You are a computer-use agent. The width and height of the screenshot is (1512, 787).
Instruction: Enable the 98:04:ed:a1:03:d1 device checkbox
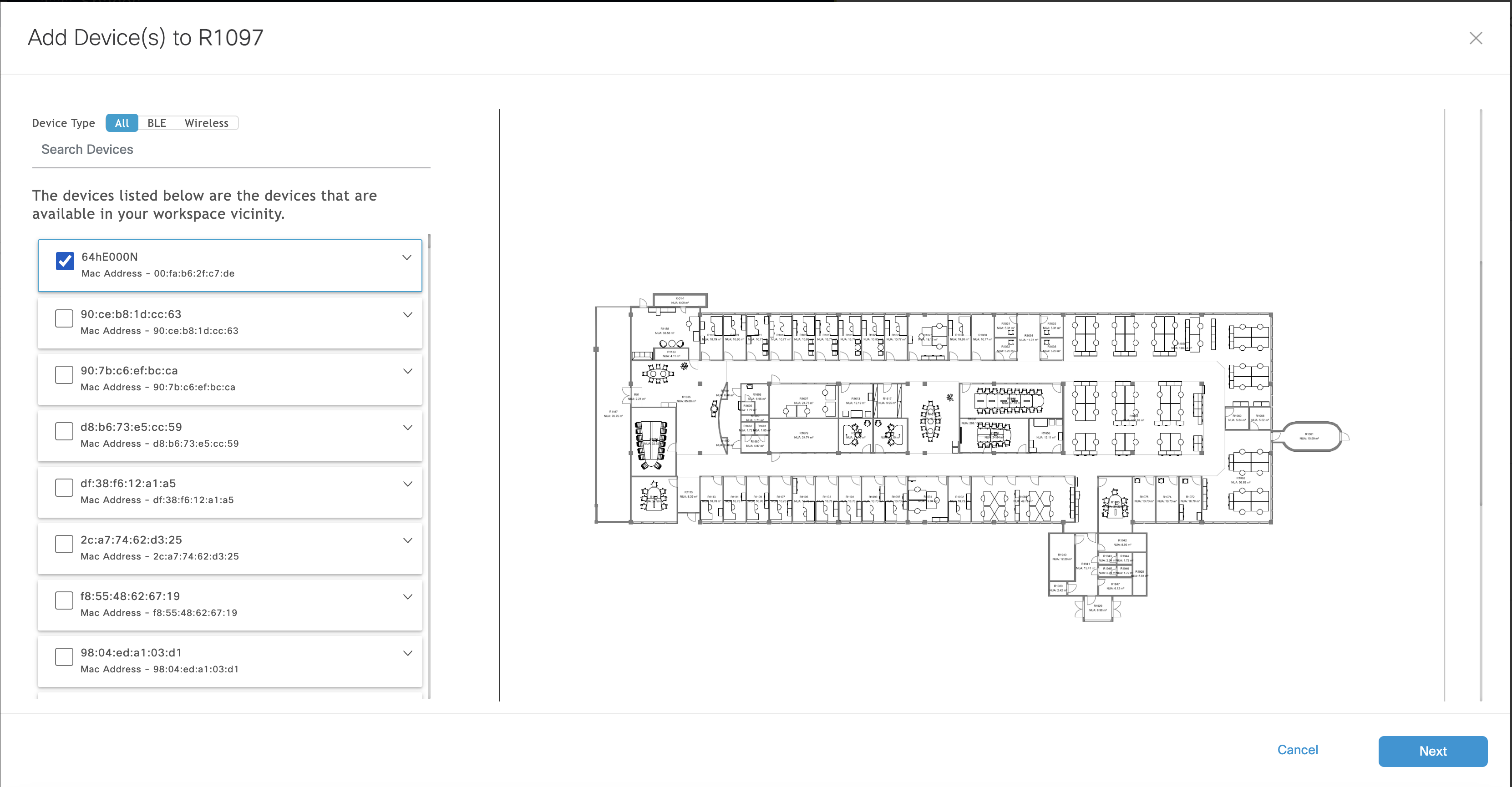pyautogui.click(x=64, y=656)
